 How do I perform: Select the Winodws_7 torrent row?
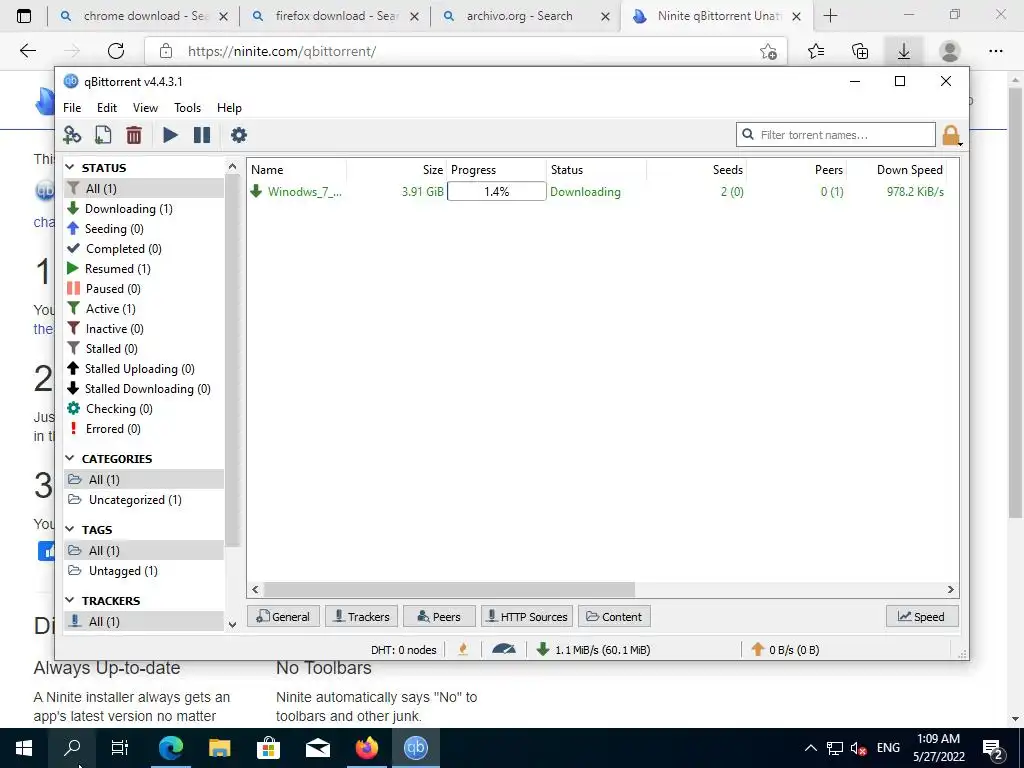pos(597,191)
